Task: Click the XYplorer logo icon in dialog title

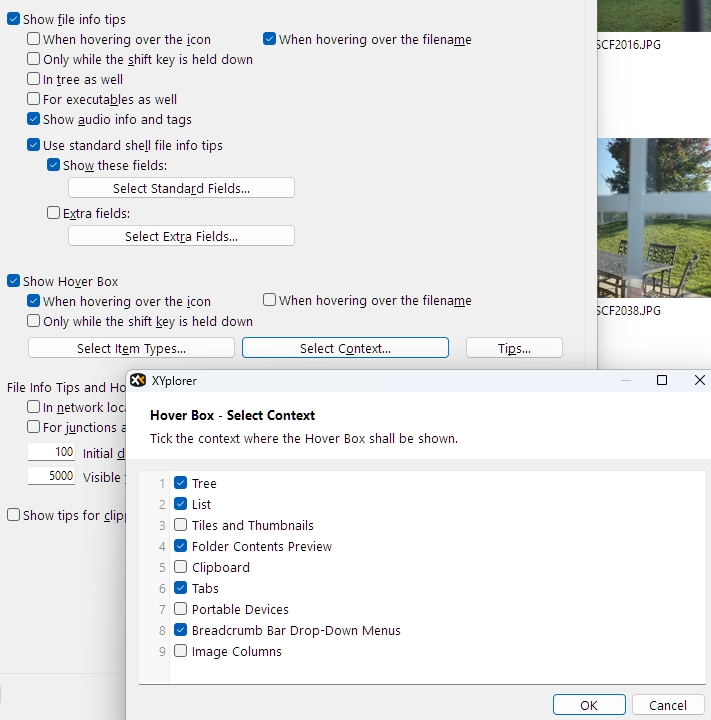Action: [x=138, y=380]
